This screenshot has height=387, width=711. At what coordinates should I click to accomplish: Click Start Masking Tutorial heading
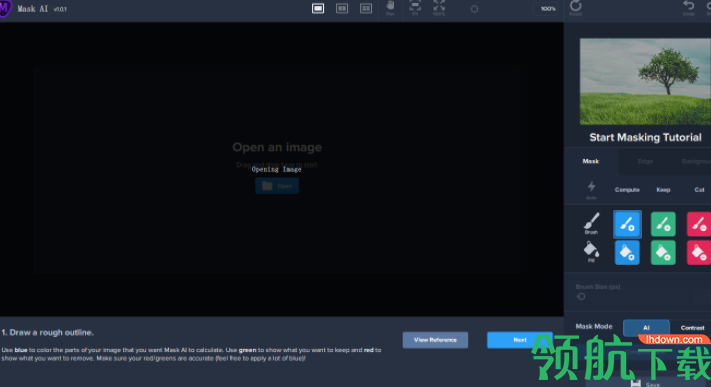645,137
